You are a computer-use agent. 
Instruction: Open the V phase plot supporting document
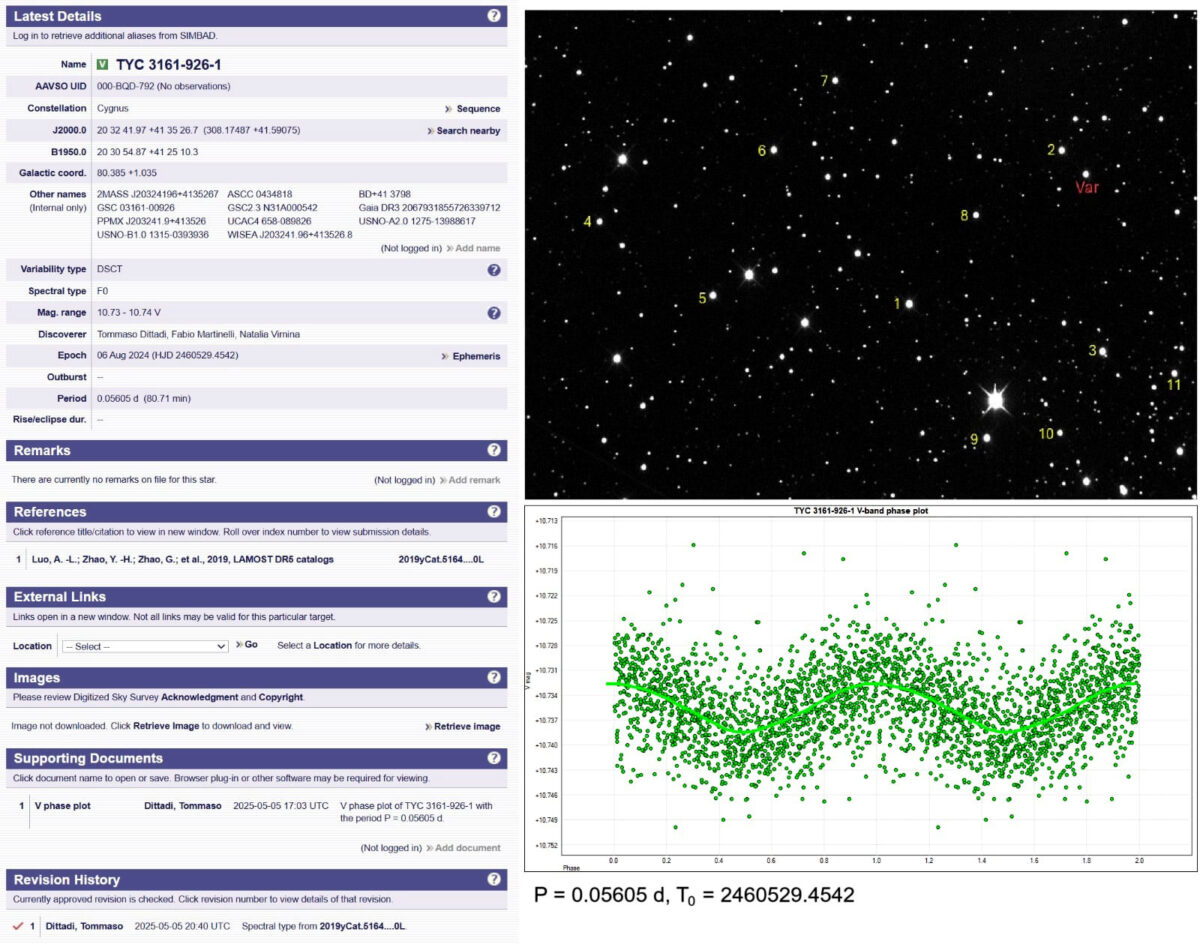(62, 805)
